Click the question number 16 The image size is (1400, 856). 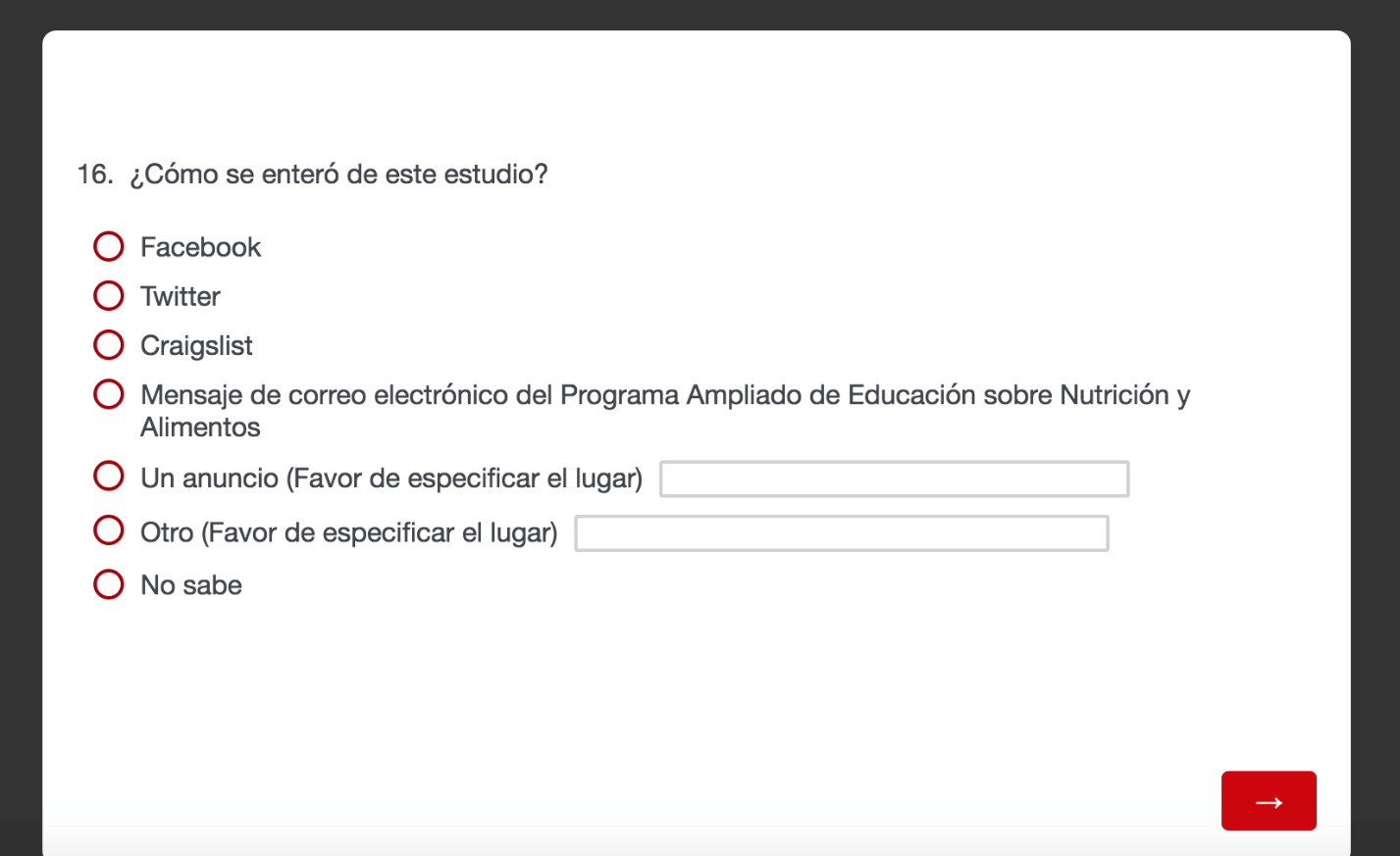94,175
